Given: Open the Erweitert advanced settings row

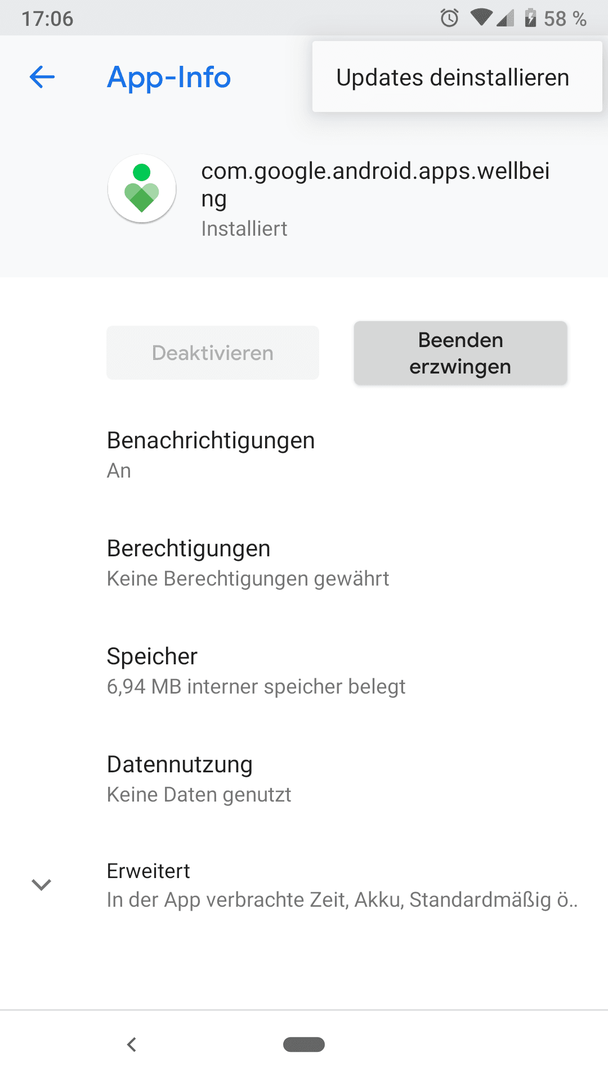Looking at the screenshot, I should pos(304,885).
